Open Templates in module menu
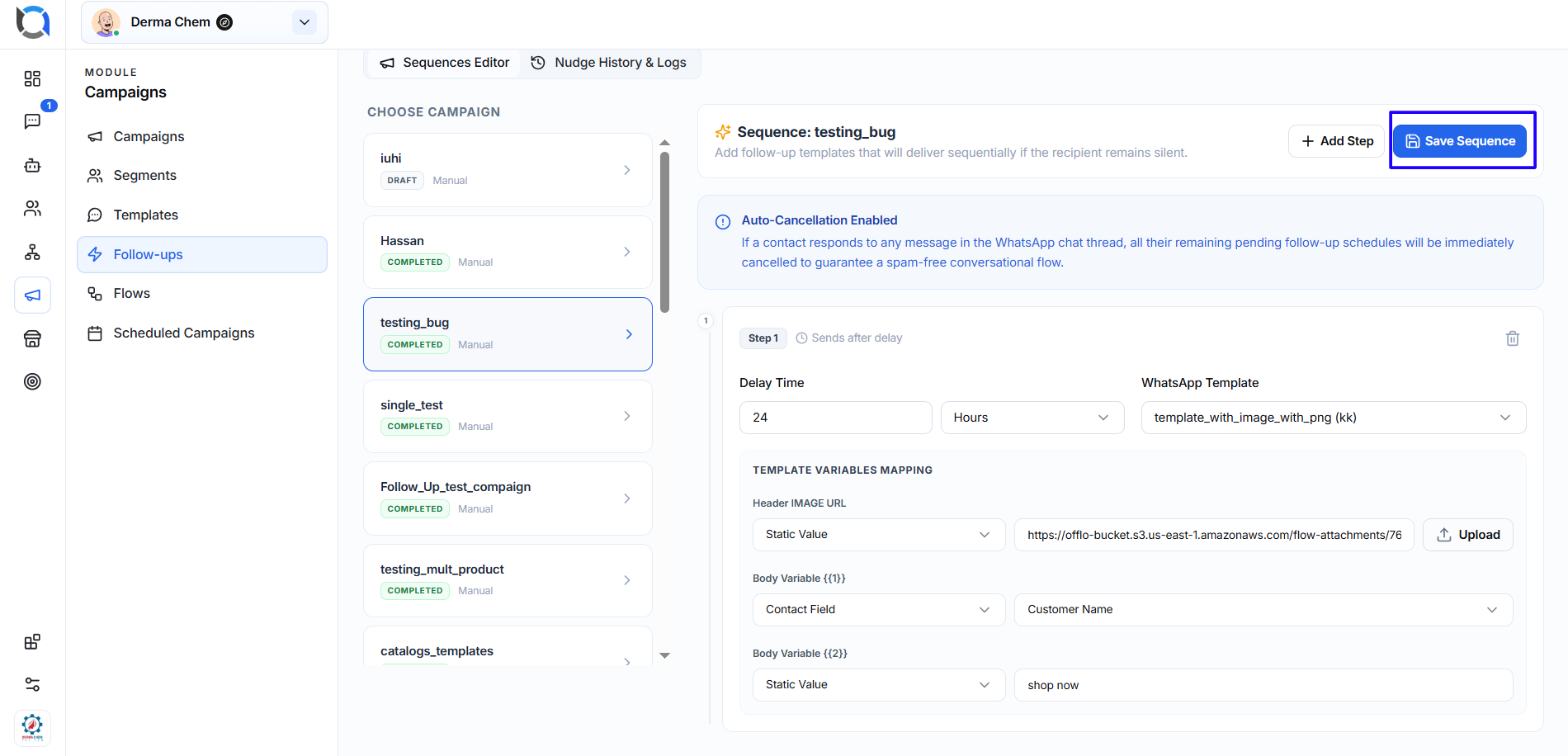Viewport: 1568px width, 756px height. pyautogui.click(x=202, y=215)
